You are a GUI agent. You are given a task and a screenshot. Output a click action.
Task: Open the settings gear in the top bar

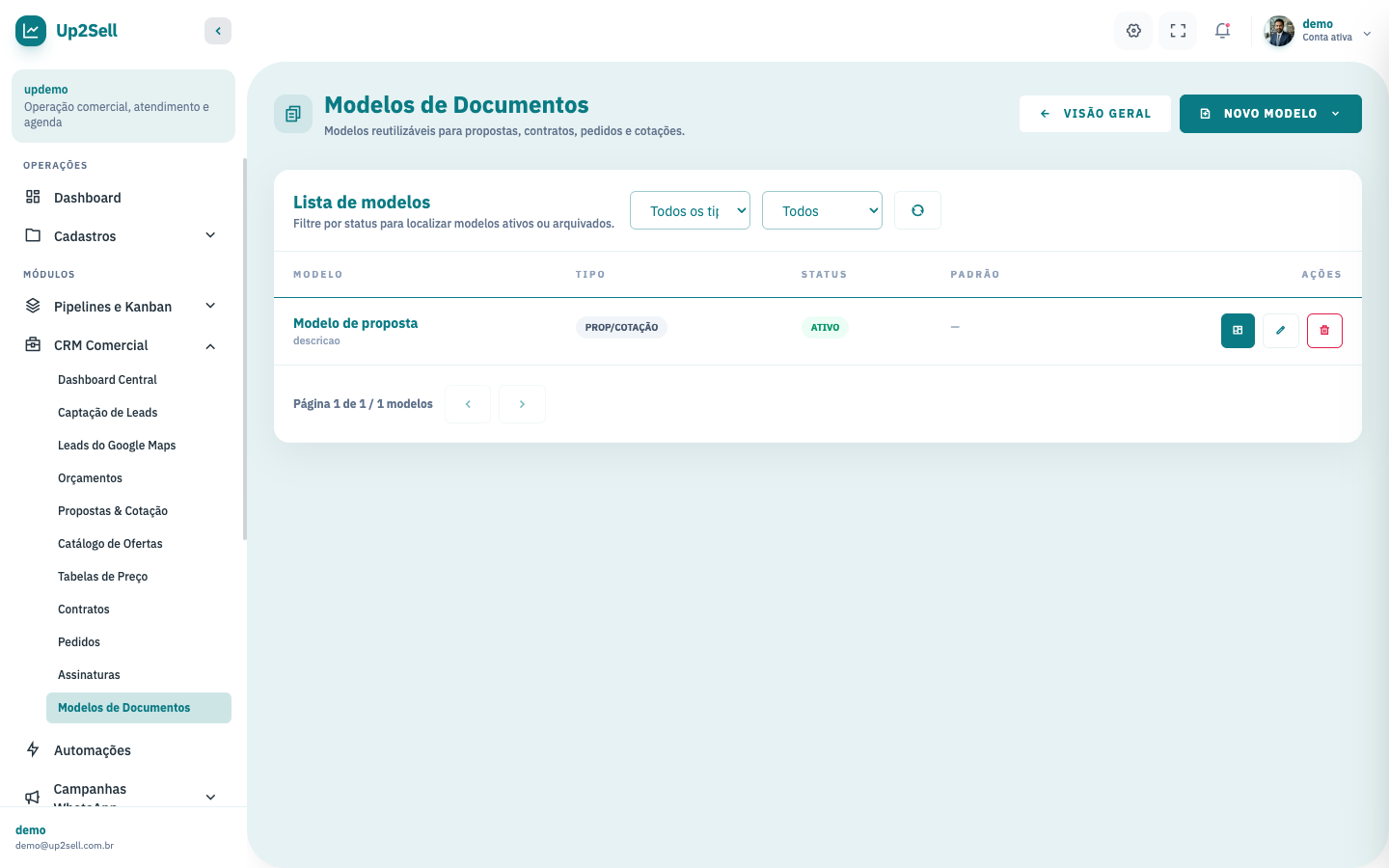(1133, 31)
